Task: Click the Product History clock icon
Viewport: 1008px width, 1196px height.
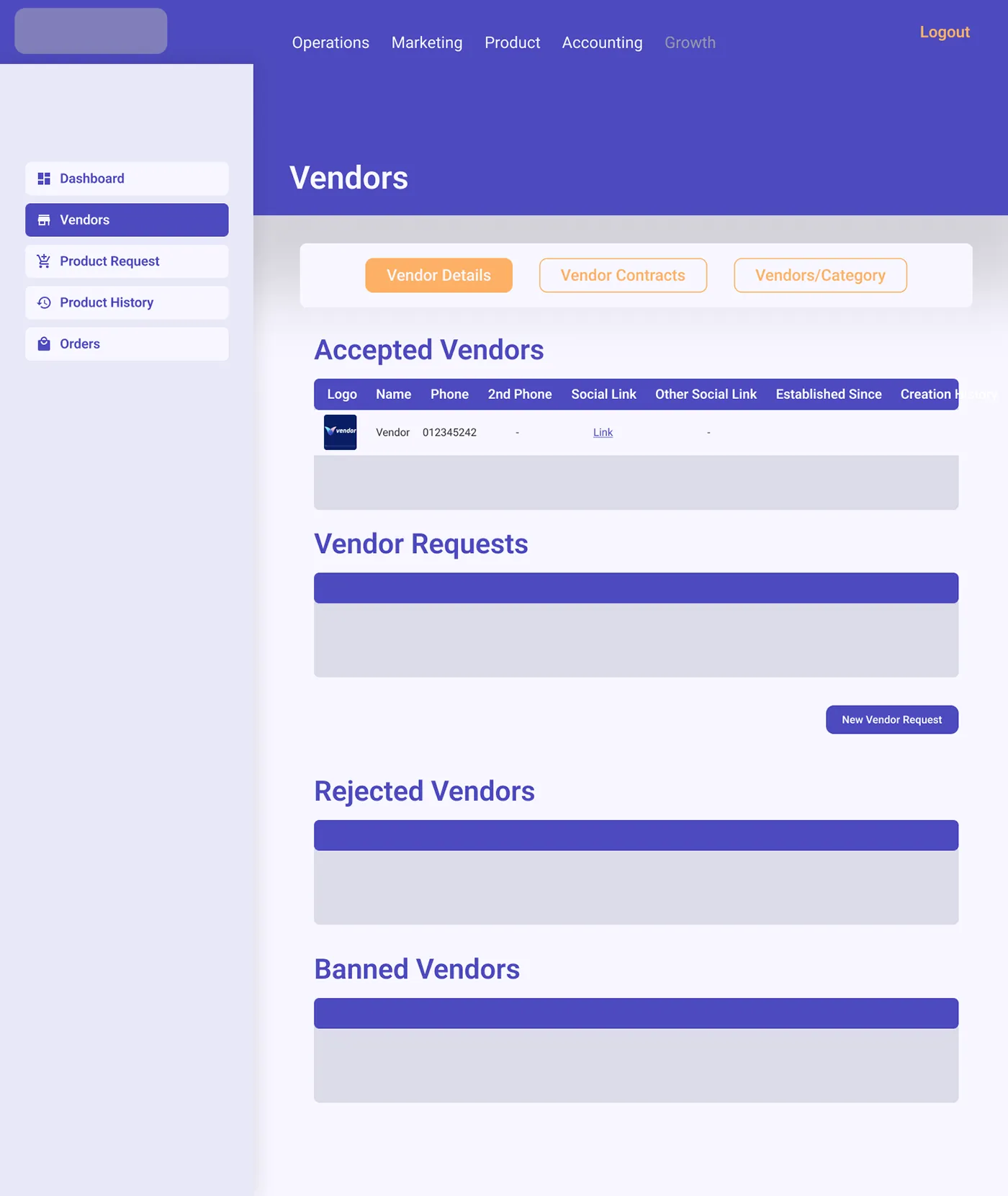Action: click(x=44, y=302)
